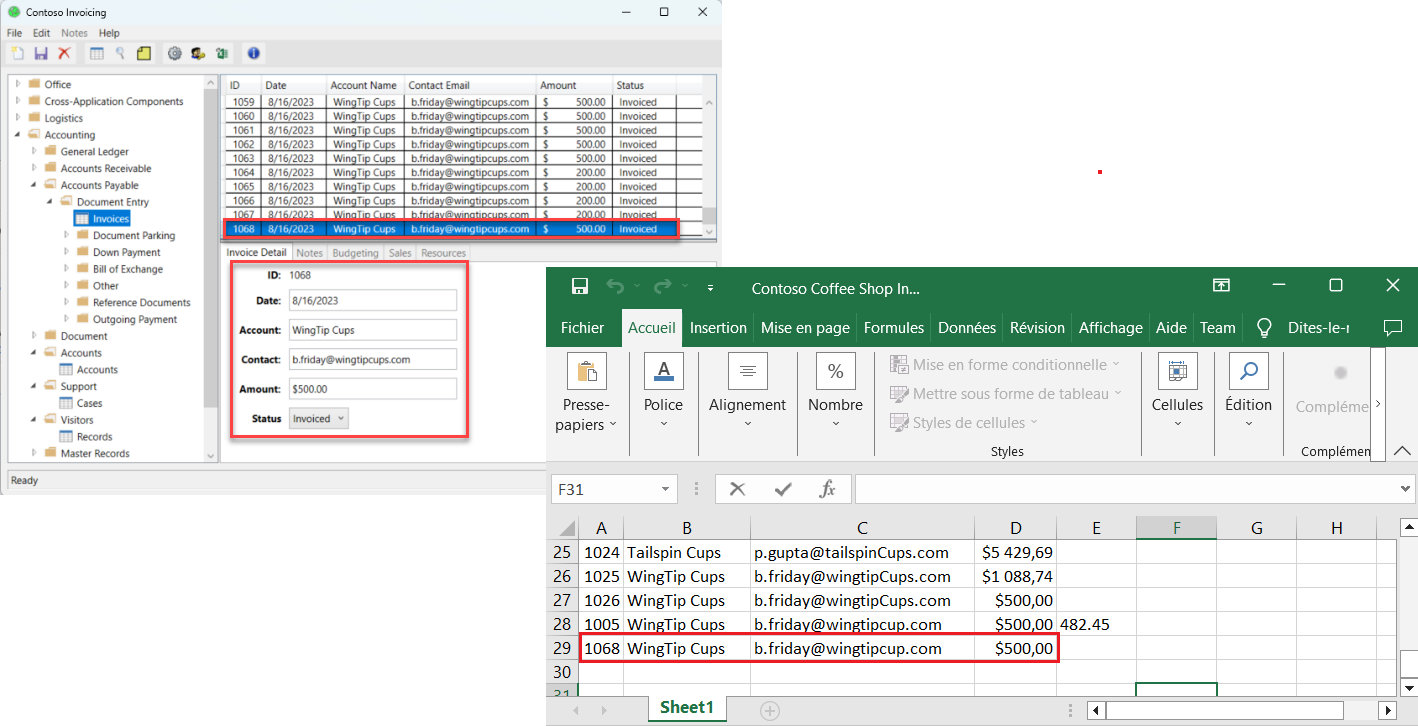Sort by the Contact Email column header

pyautogui.click(x=470, y=85)
